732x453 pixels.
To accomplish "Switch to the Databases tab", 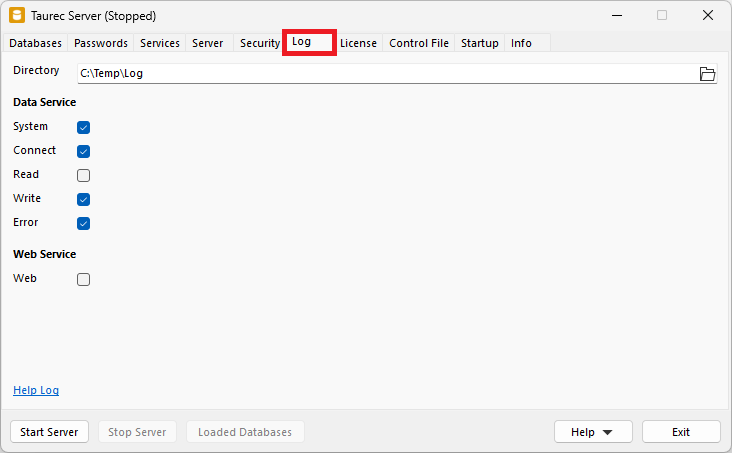I will pos(35,43).
